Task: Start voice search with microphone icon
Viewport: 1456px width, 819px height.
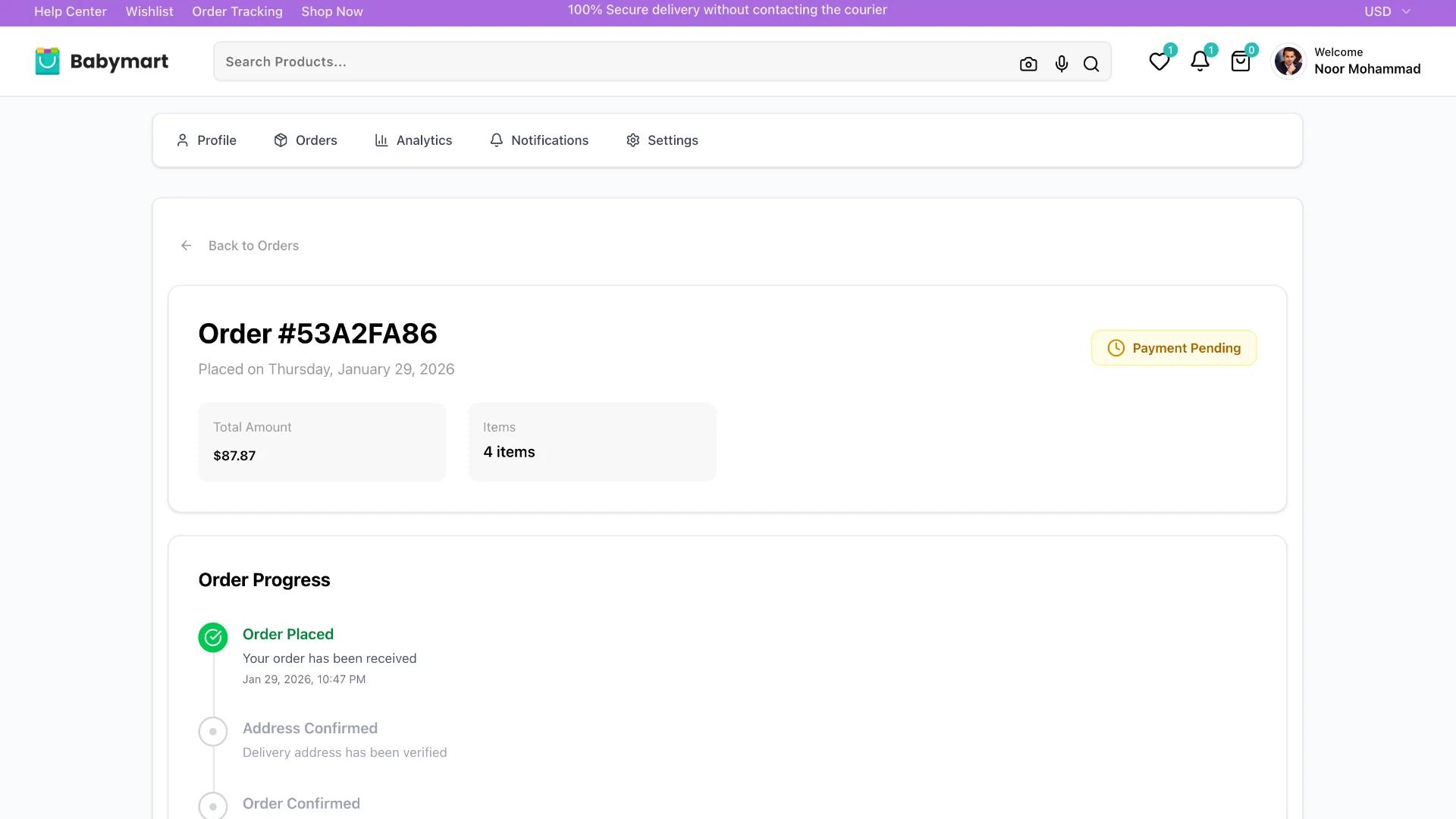Action: point(1062,64)
